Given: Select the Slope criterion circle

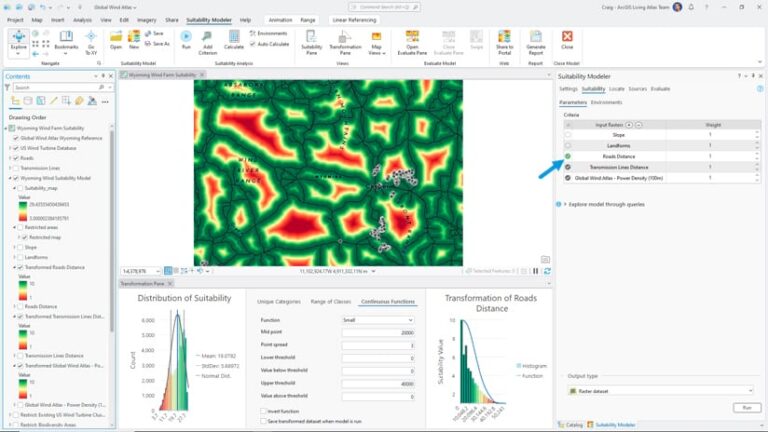Looking at the screenshot, I should 568,135.
